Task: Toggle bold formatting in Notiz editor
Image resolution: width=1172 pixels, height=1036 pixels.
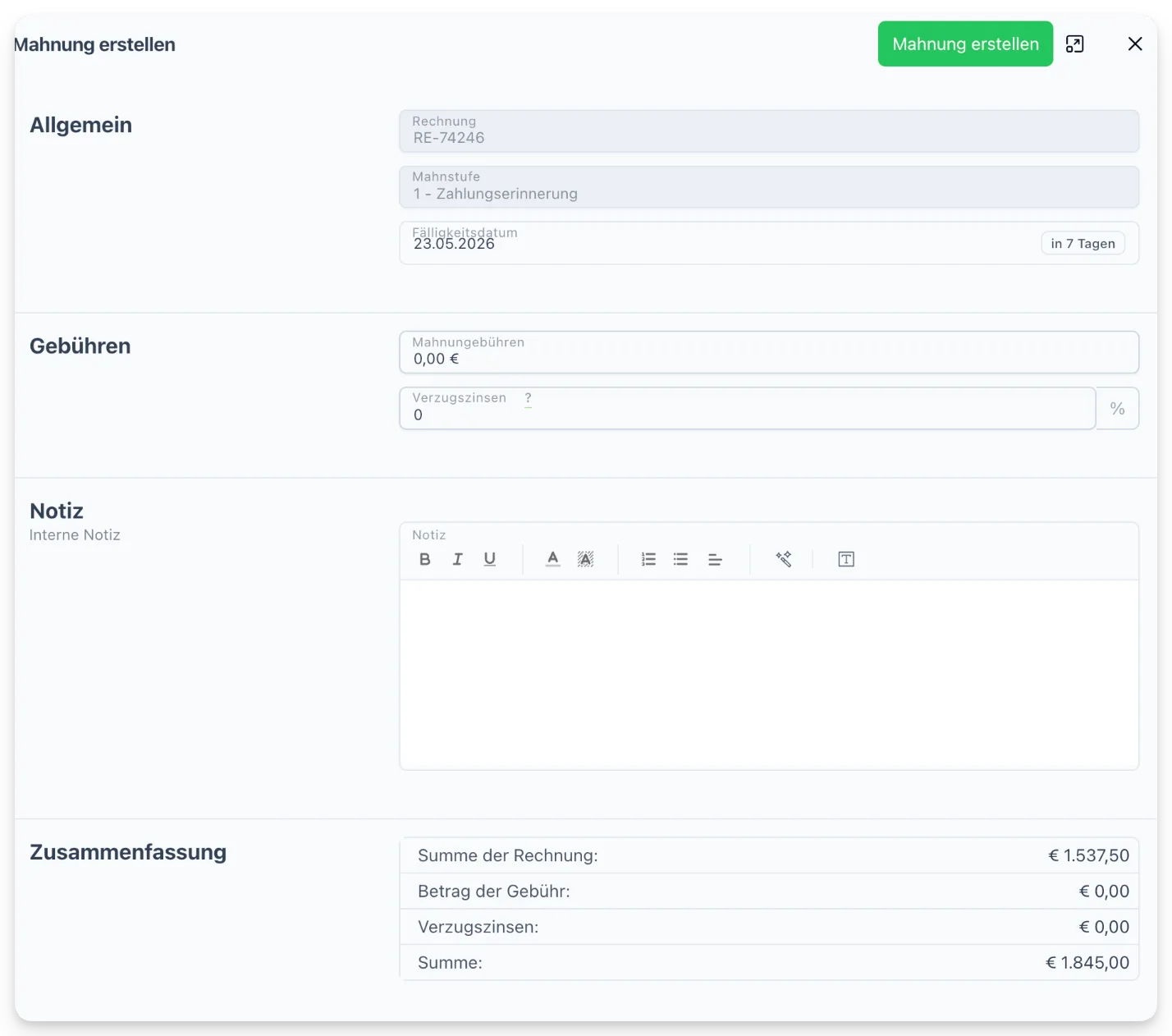Action: point(424,559)
